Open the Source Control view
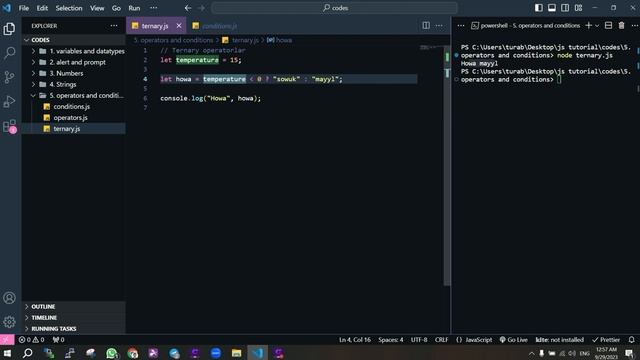The image size is (640, 360). [9, 77]
